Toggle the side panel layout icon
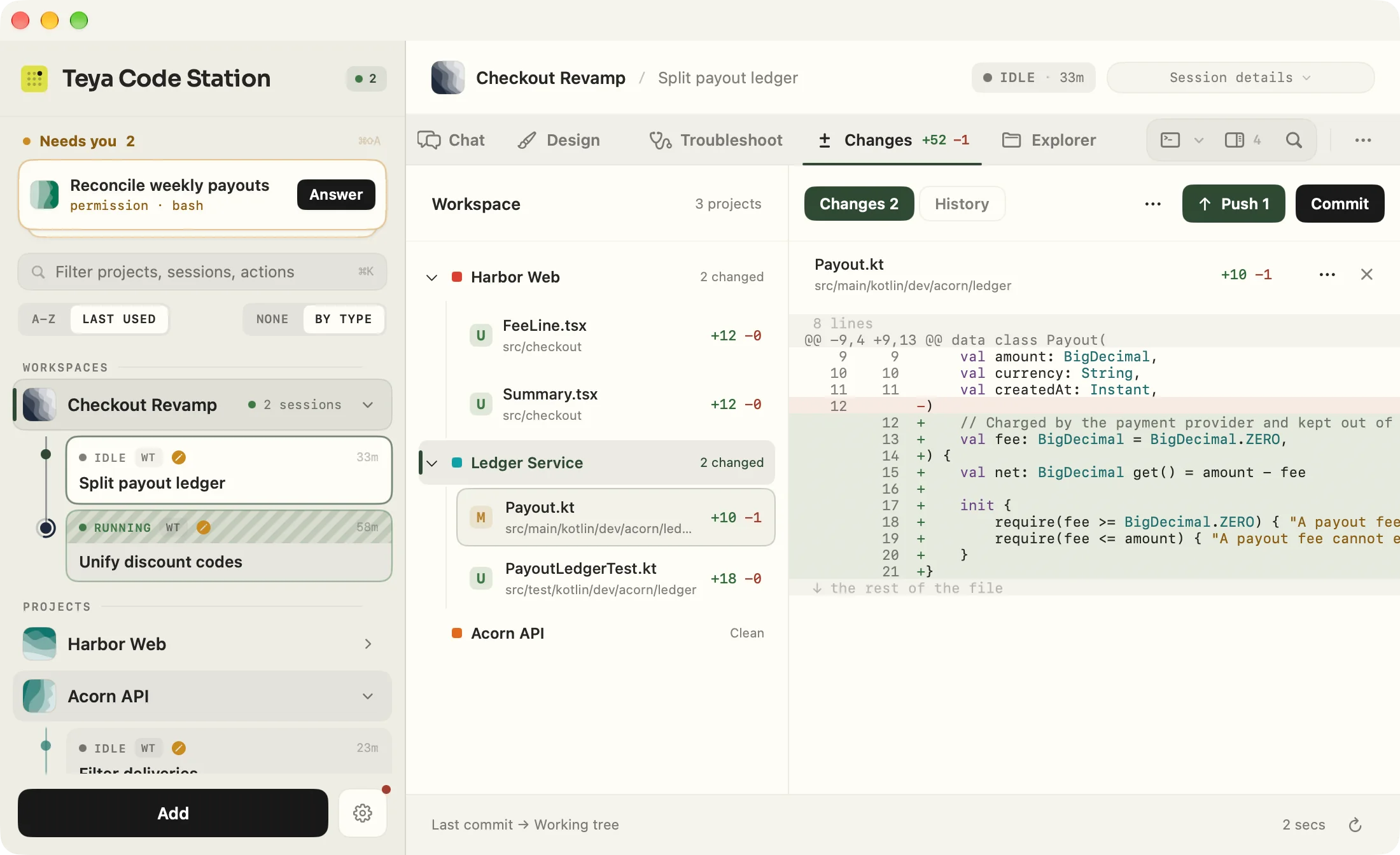Image resolution: width=1400 pixels, height=855 pixels. pyautogui.click(x=1235, y=140)
